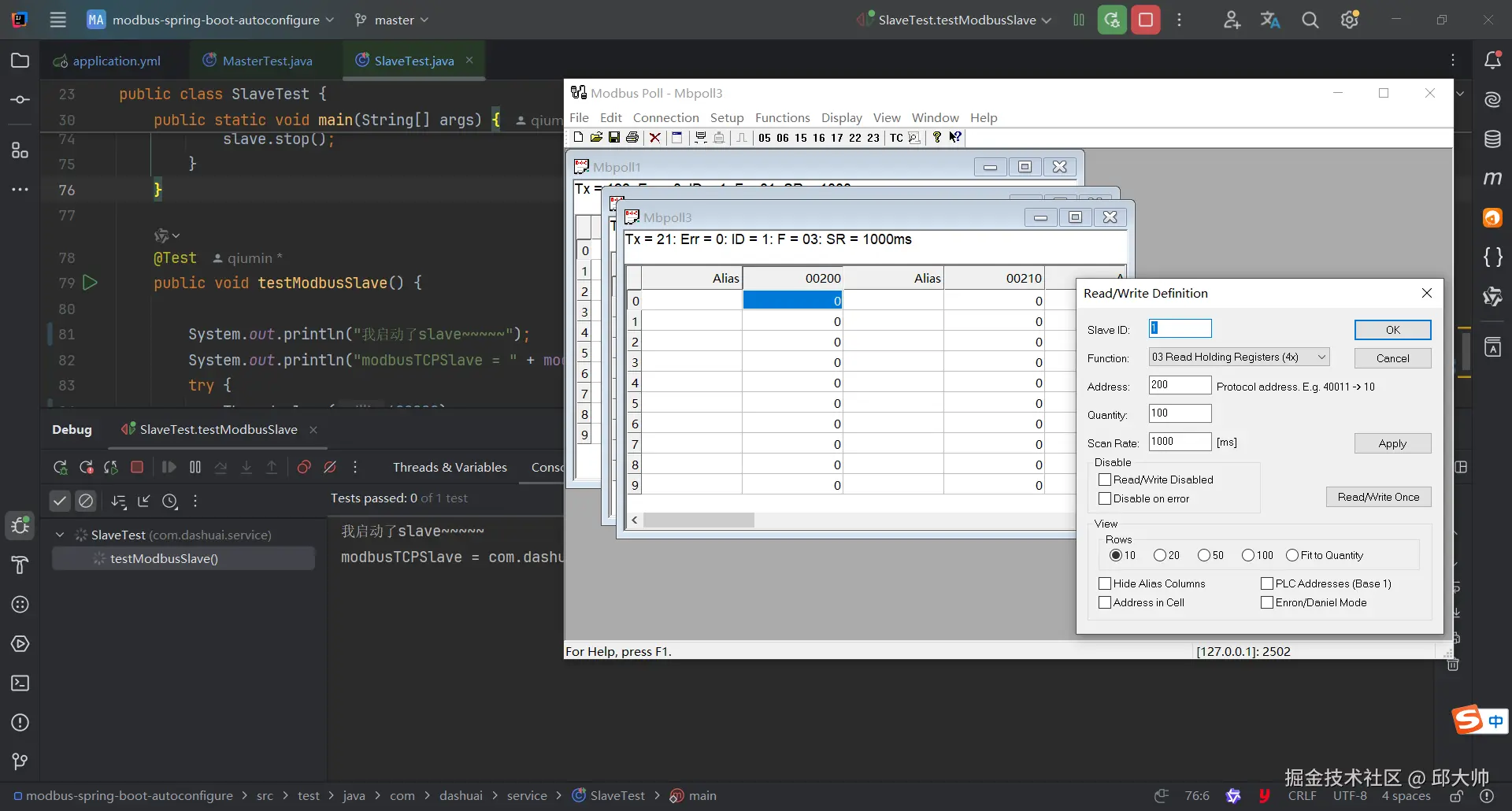This screenshot has height=811, width=1512.
Task: Click the Print icon in Modbus Poll toolbar
Action: [632, 138]
